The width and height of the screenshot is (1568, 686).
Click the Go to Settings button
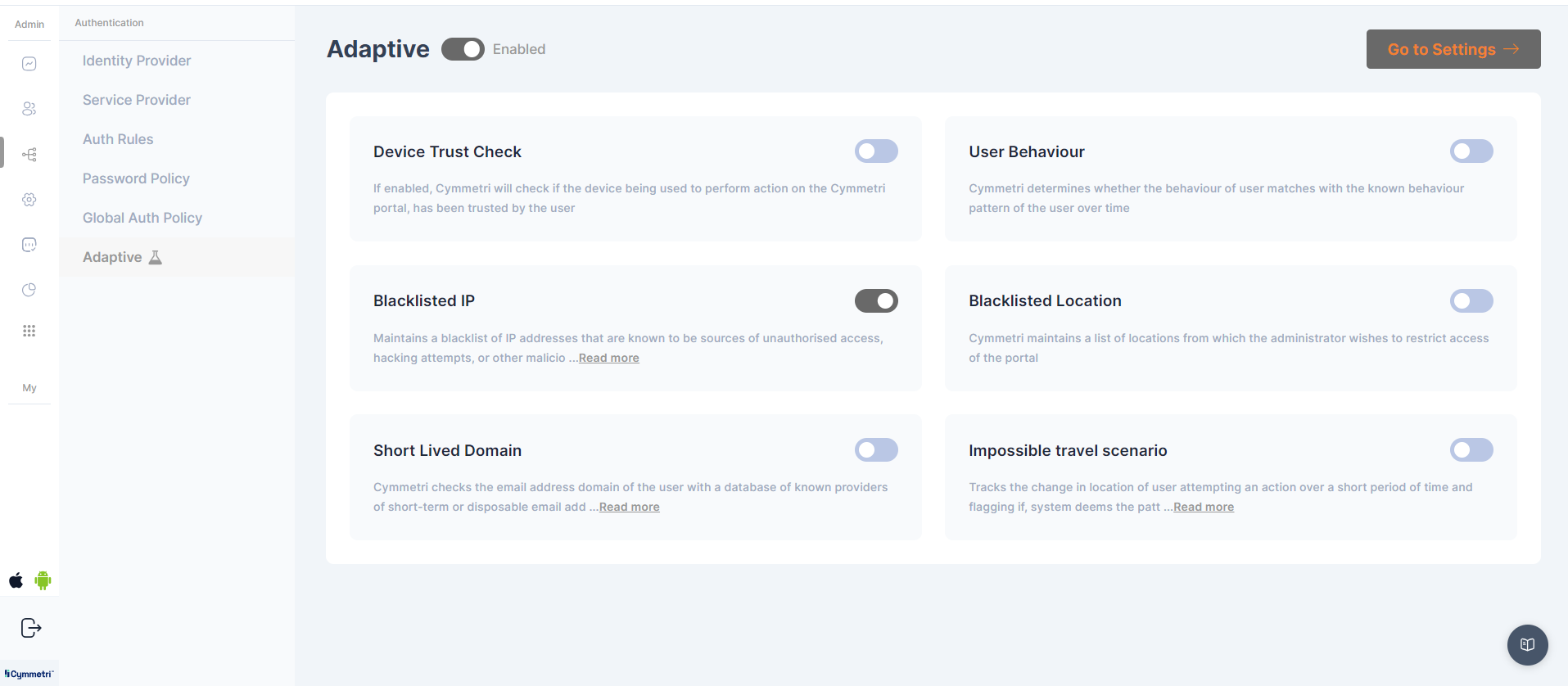pos(1453,49)
